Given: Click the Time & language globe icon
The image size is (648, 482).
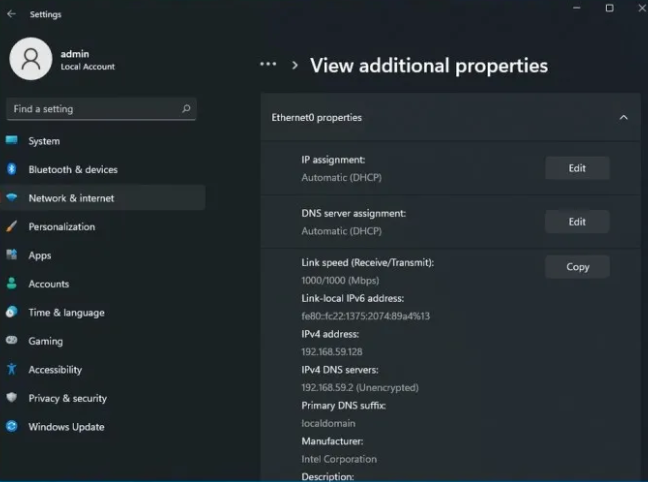Looking at the screenshot, I should tap(12, 312).
